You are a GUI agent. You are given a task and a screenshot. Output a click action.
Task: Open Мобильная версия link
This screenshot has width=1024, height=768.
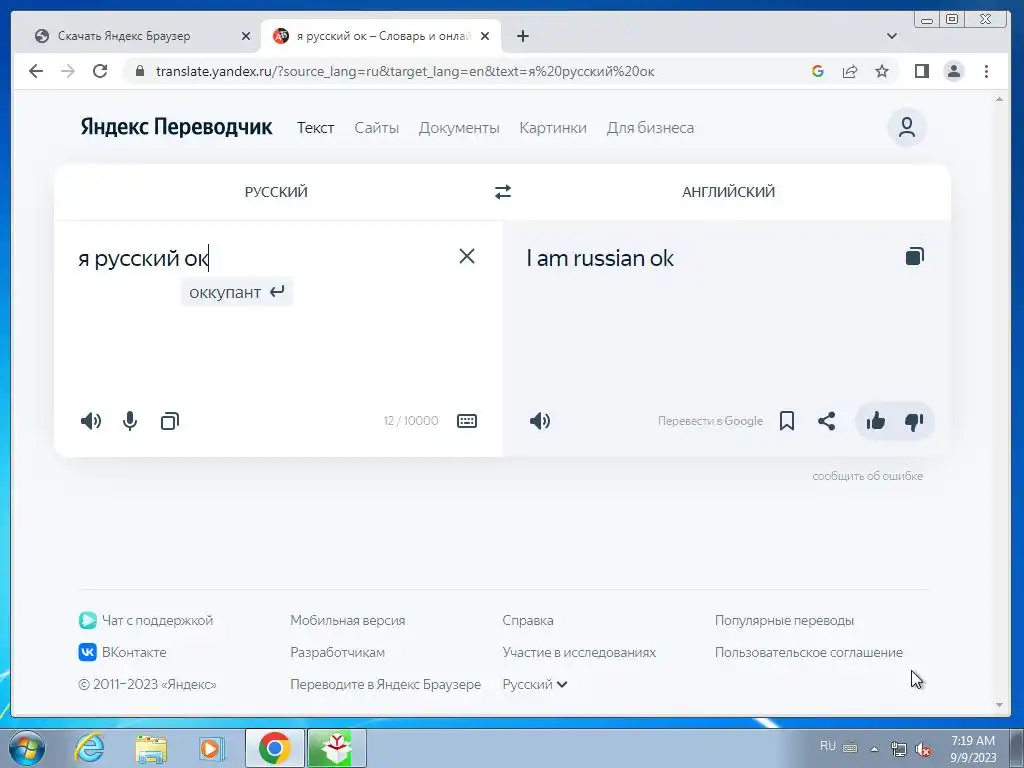pos(347,620)
